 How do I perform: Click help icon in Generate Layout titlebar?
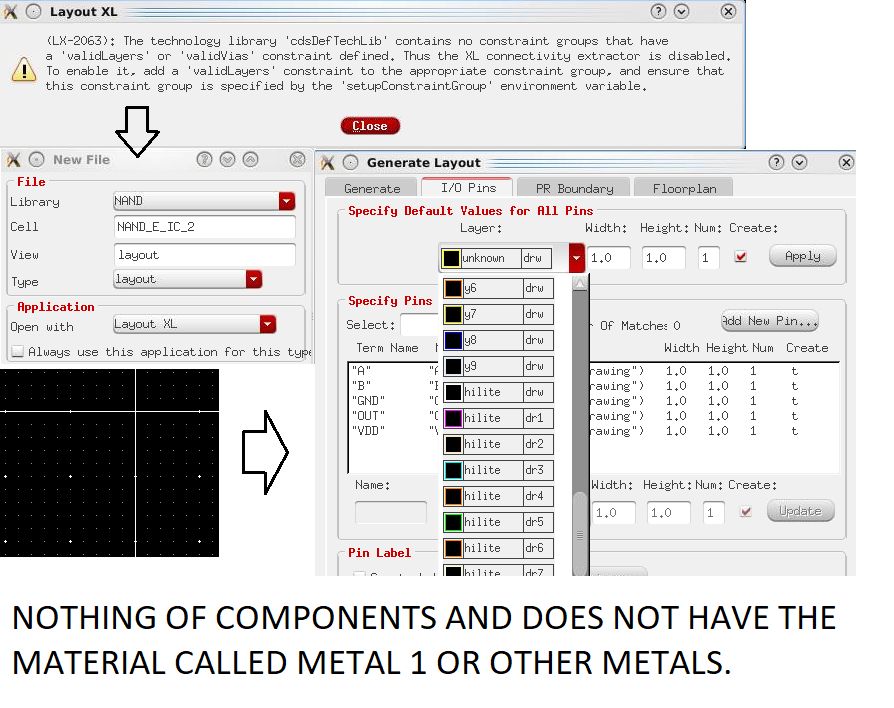(x=776, y=162)
